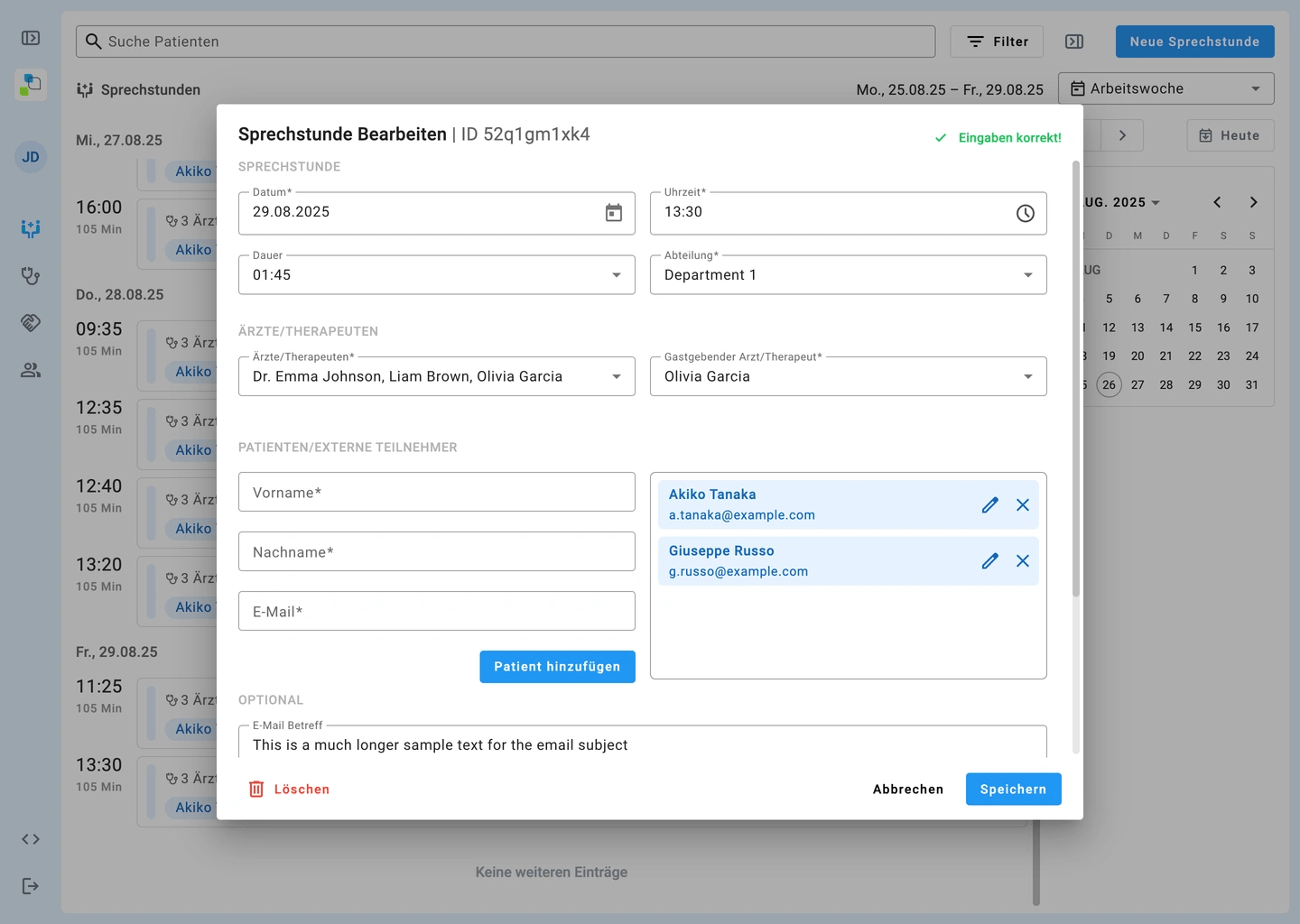Open the date picker calendar icon
The height and width of the screenshot is (924, 1300).
(613, 213)
